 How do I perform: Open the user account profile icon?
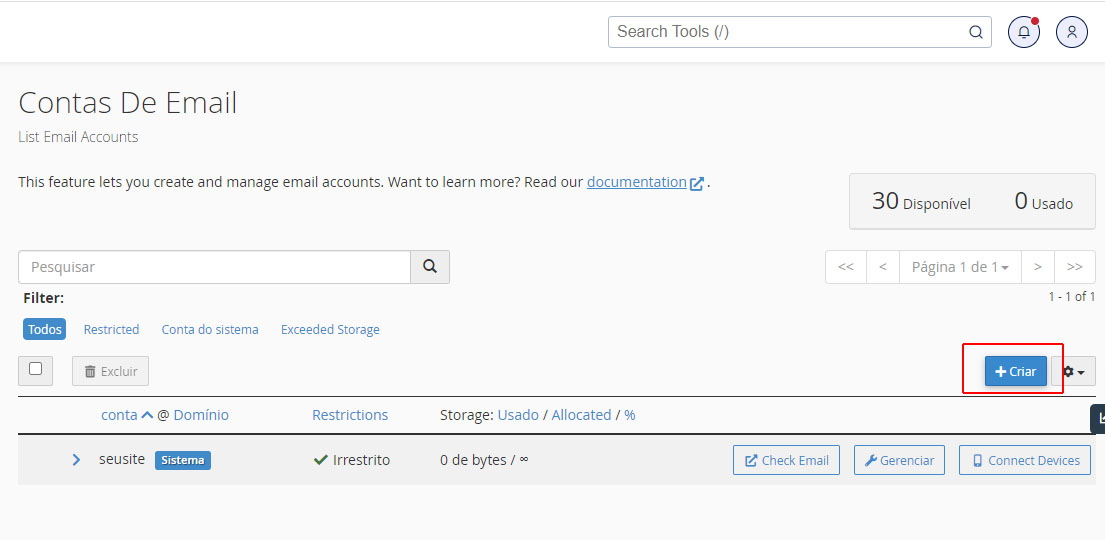1071,32
